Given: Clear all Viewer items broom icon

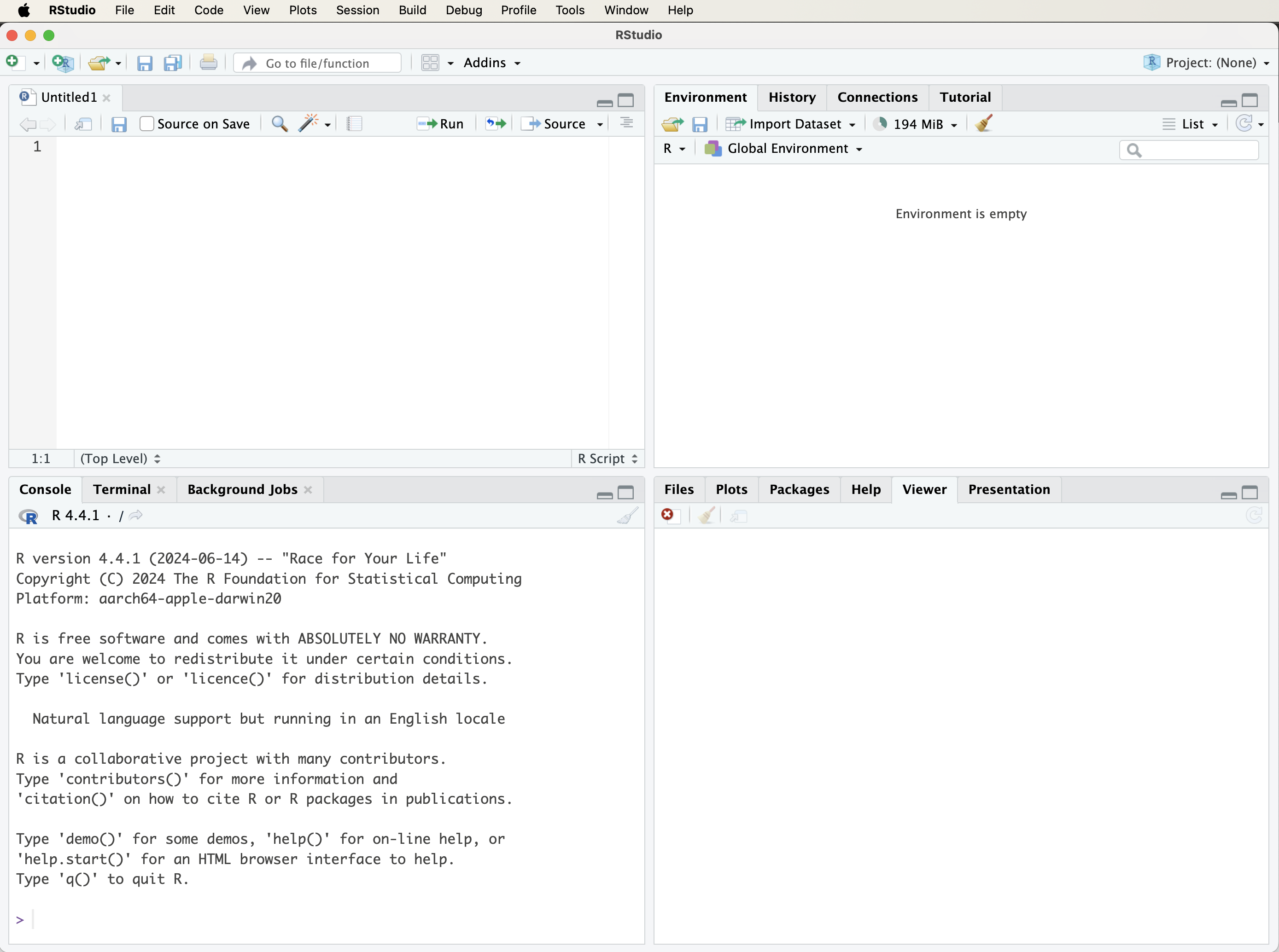Looking at the screenshot, I should point(706,515).
